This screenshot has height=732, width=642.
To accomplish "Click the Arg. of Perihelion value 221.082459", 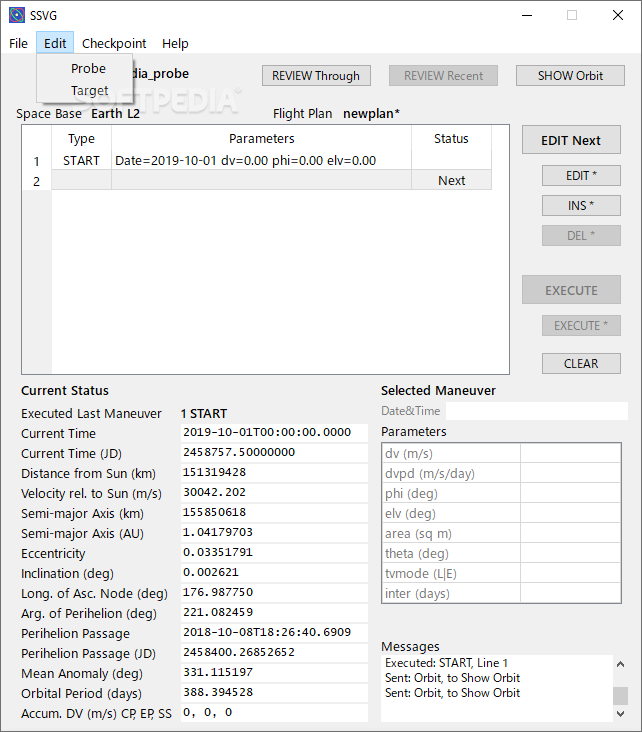I will [274, 612].
